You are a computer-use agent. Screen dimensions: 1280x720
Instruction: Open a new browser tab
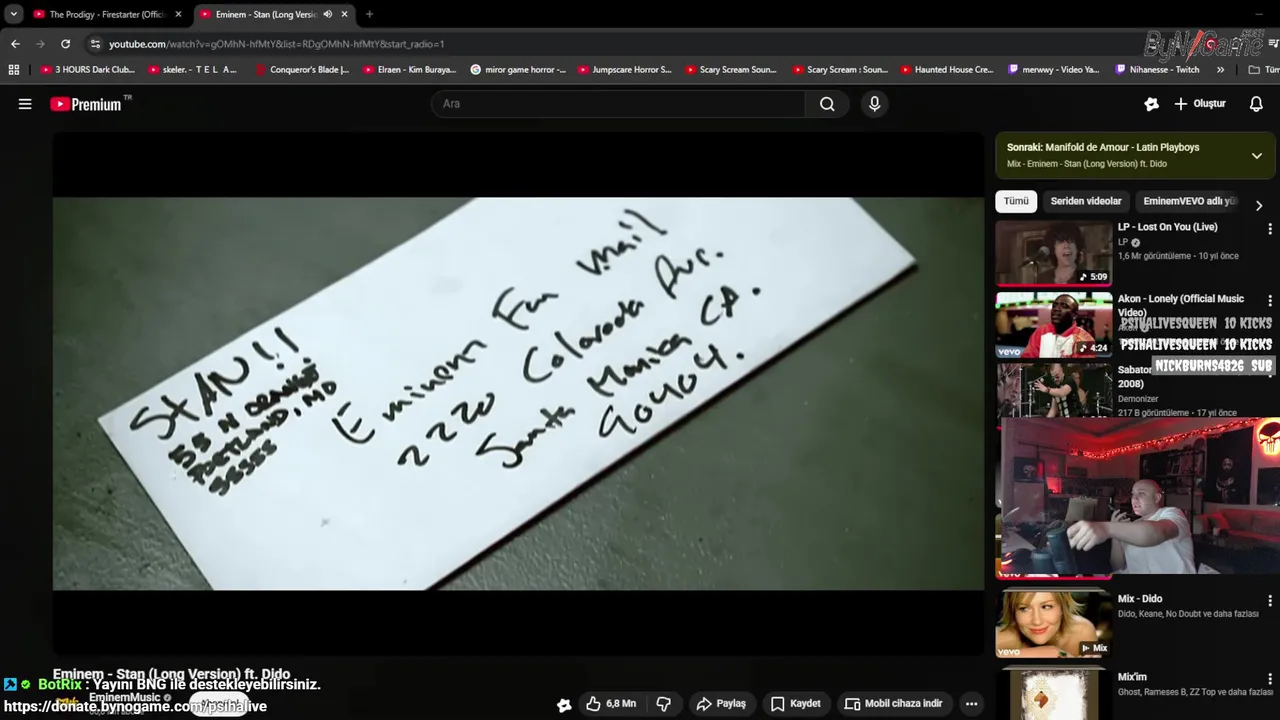[x=369, y=14]
